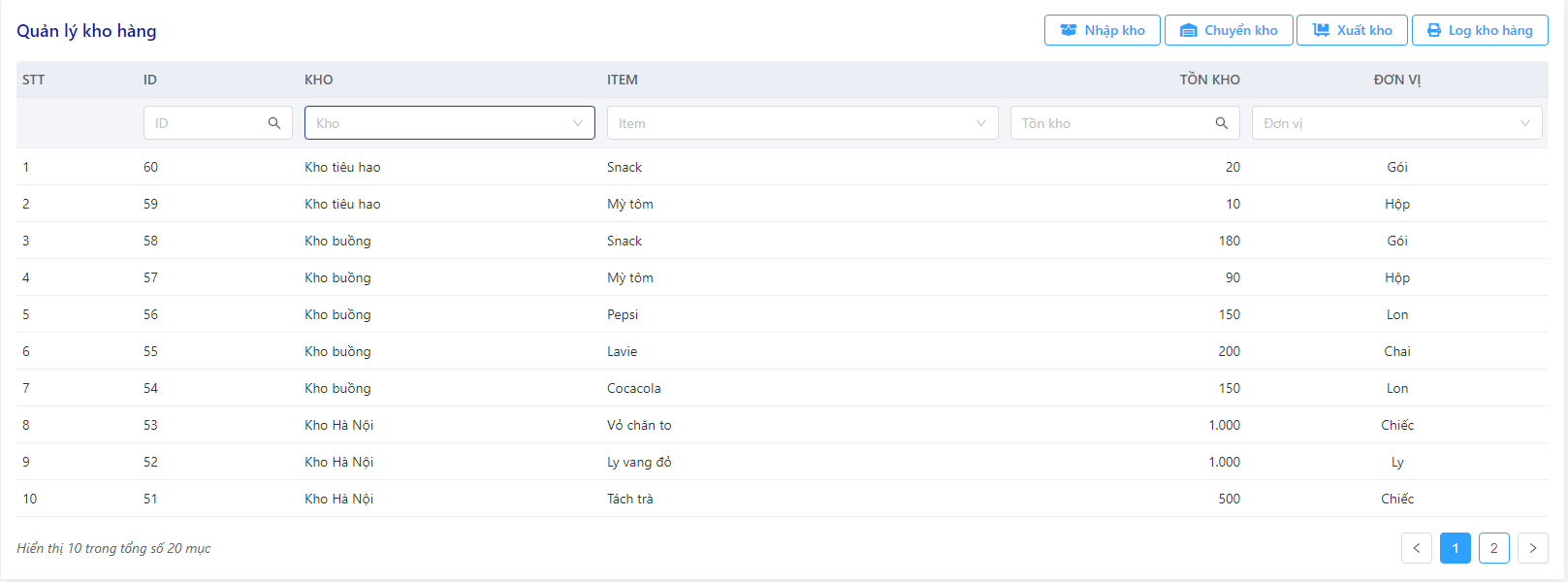Click the box icon on Nhập kho
1568x582 pixels.
click(1068, 30)
